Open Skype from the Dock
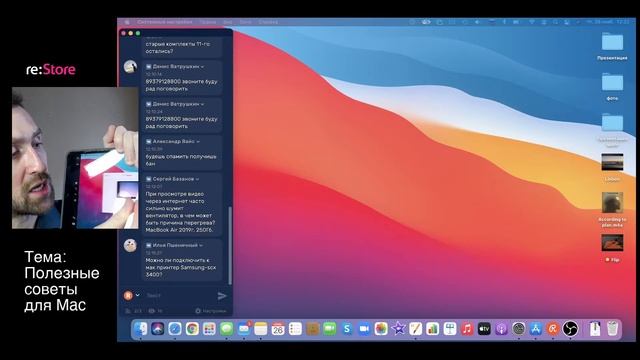The width and height of the screenshot is (640, 360). pos(347,329)
